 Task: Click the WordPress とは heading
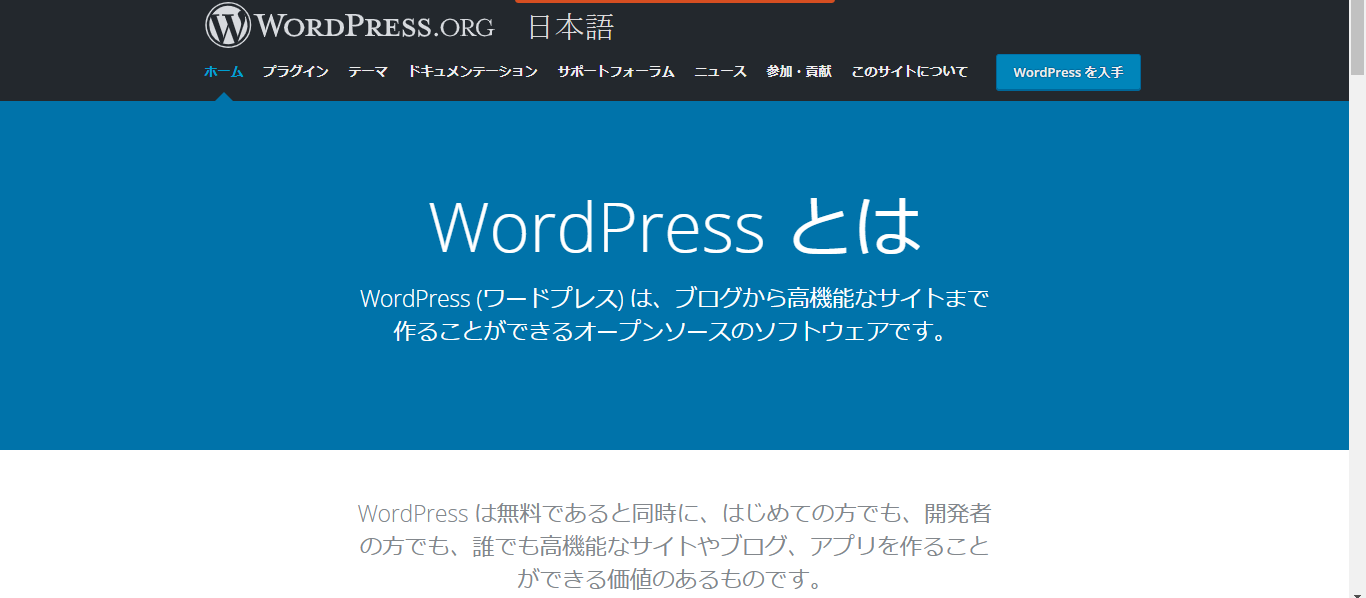pos(675,226)
